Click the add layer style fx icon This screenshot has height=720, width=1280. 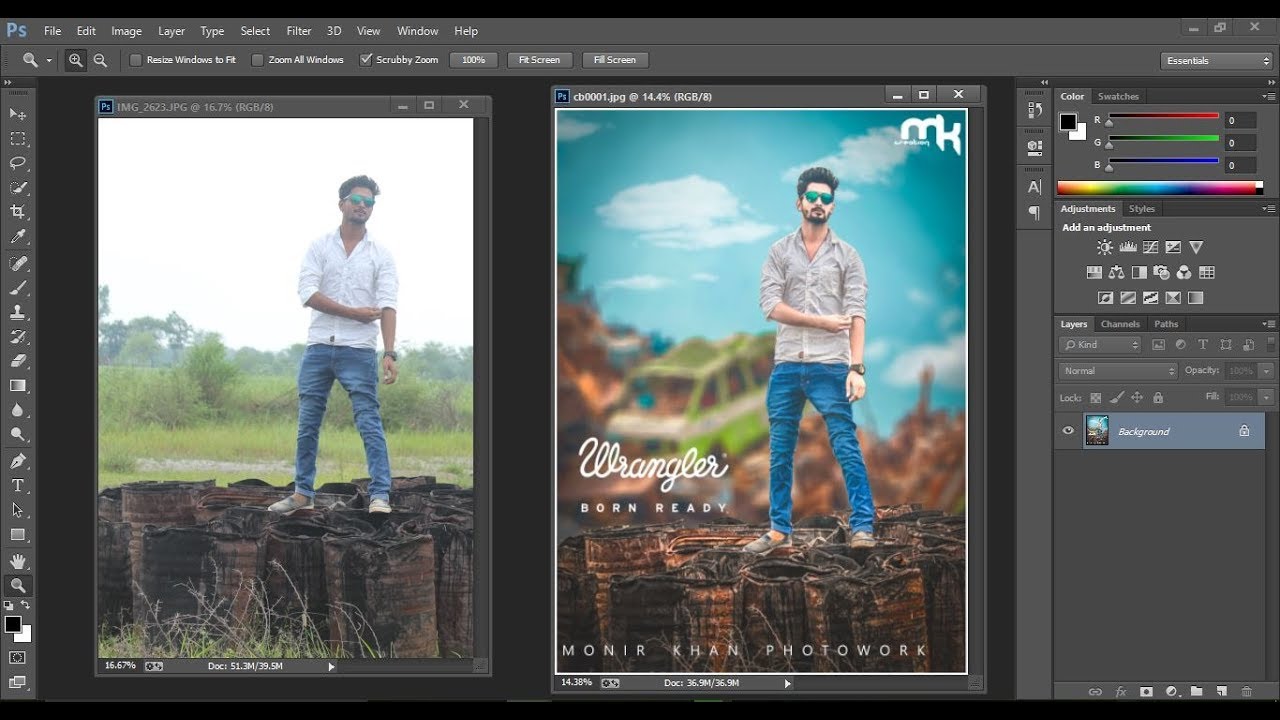[x=1121, y=691]
